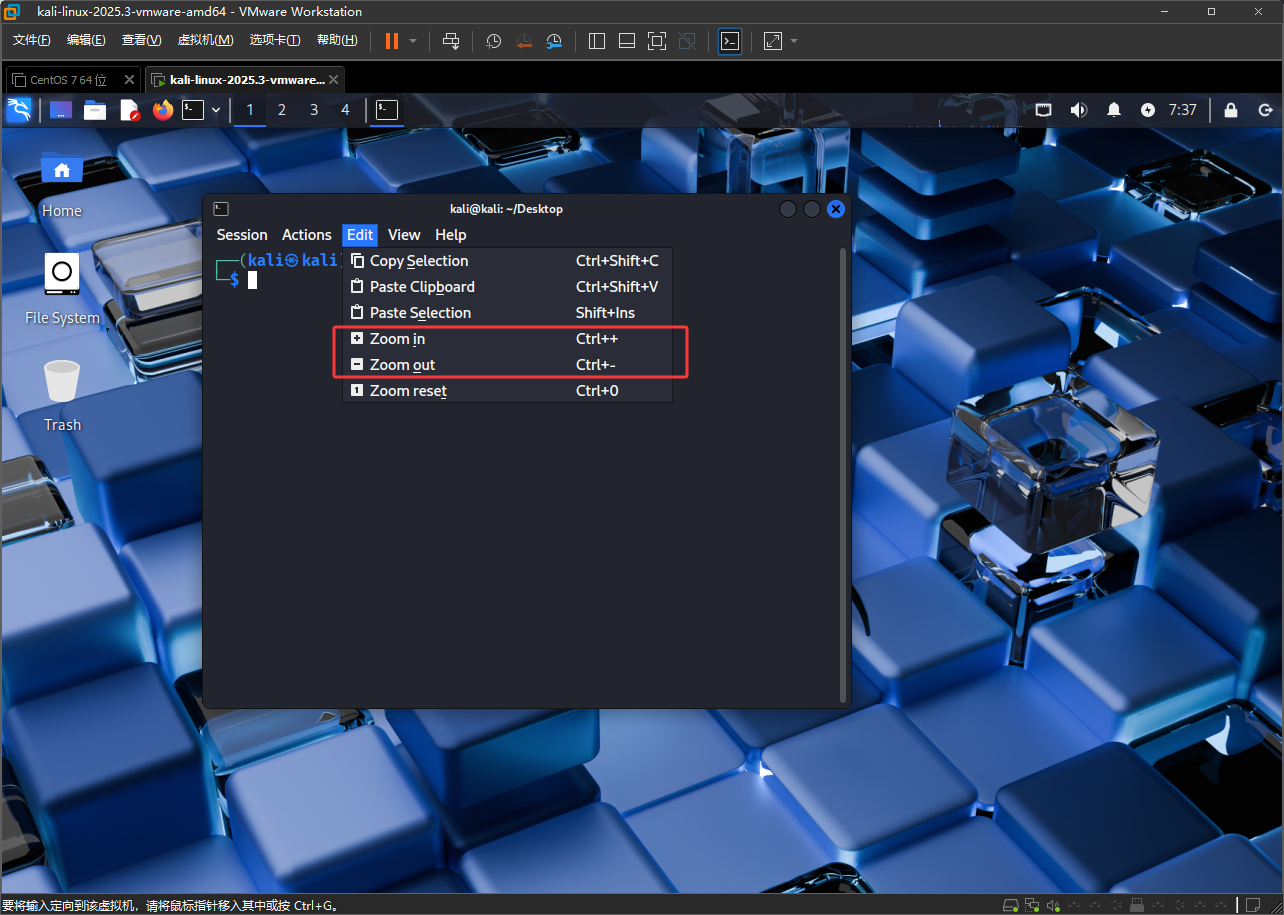Choose Copy Selection from the Edit menu
This screenshot has height=915, width=1284.
coord(507,261)
